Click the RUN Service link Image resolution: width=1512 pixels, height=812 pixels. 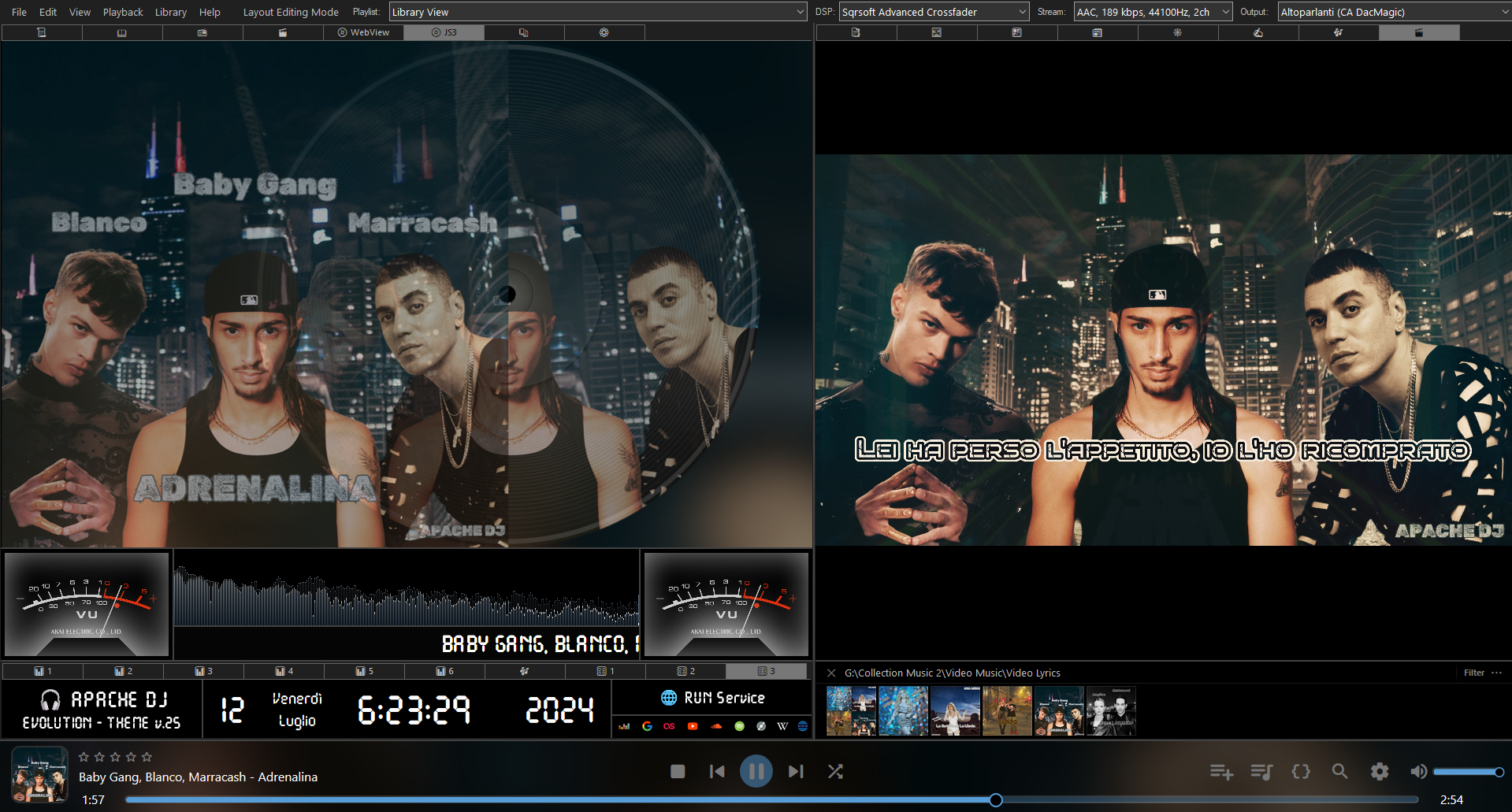[x=713, y=698]
